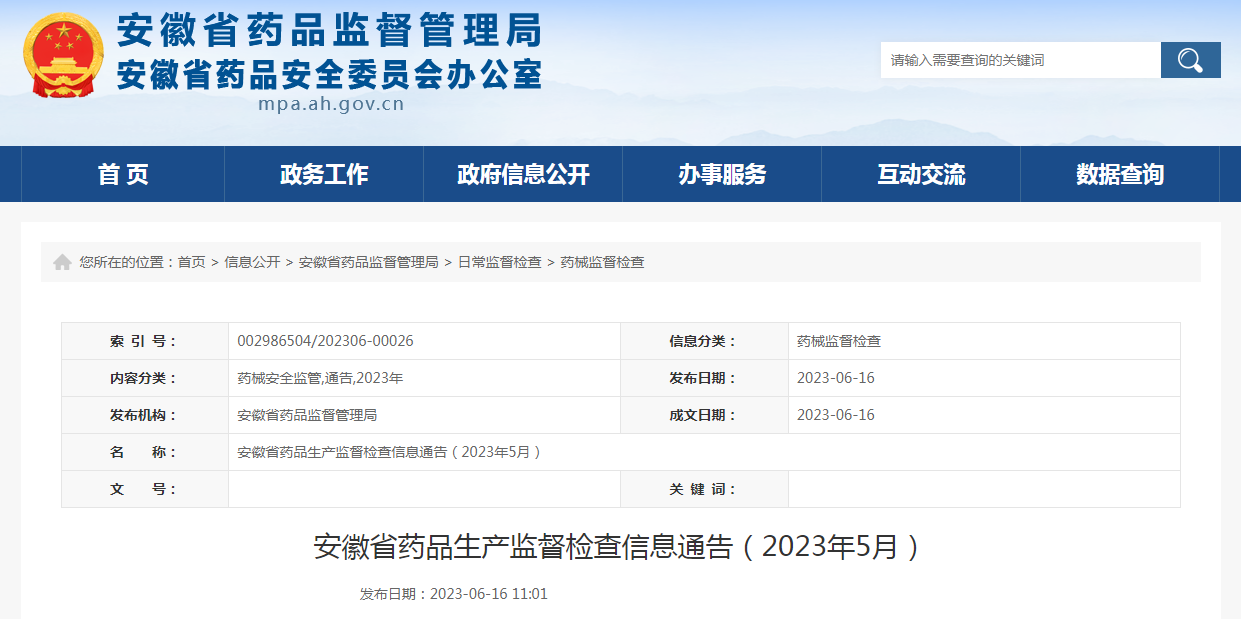The width and height of the screenshot is (1241, 619).
Task: Click the 信息公开 breadcrumb link
Action: [x=252, y=262]
